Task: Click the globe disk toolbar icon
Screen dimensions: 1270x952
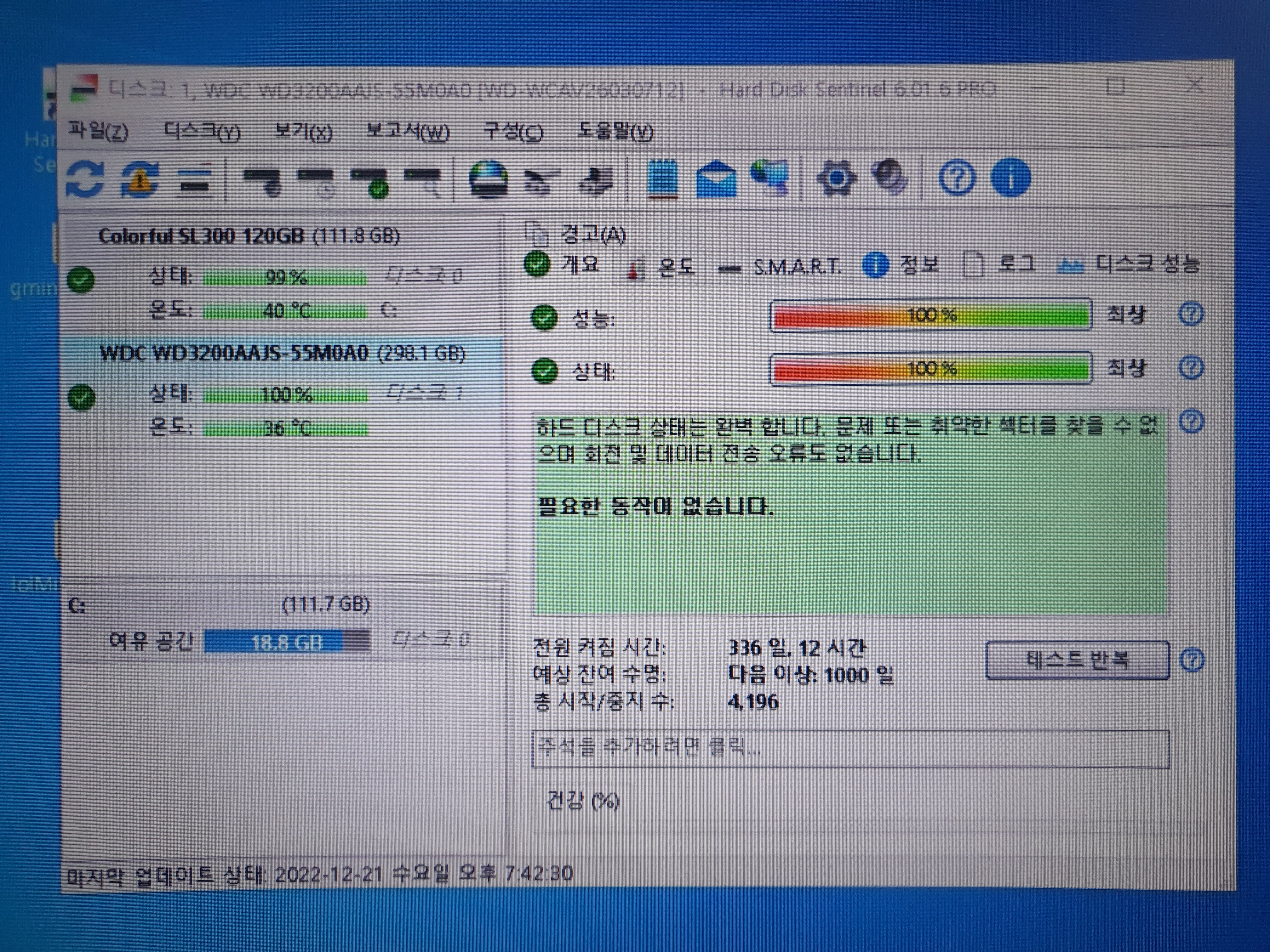Action: 488,180
